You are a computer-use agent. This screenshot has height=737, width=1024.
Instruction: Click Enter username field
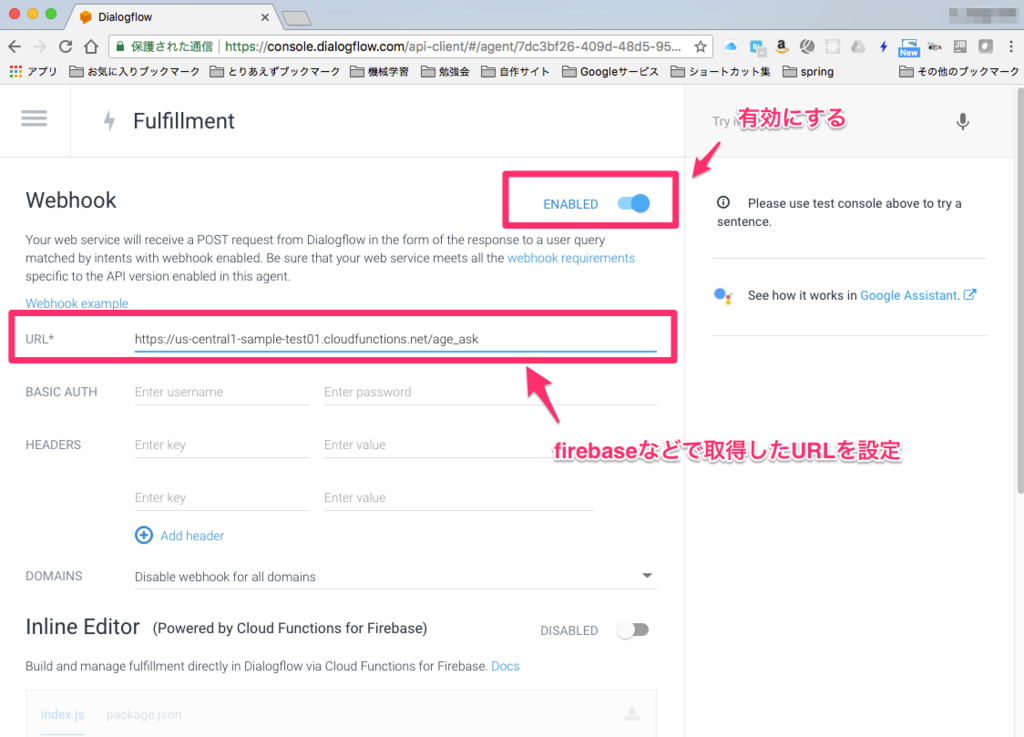[x=222, y=392]
